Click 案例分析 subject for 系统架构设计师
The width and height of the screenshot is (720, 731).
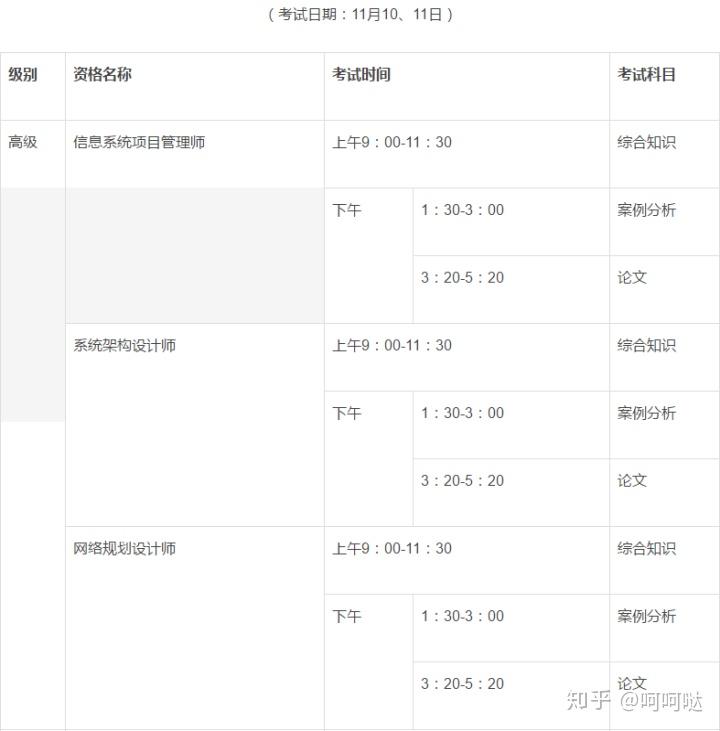pyautogui.click(x=646, y=413)
